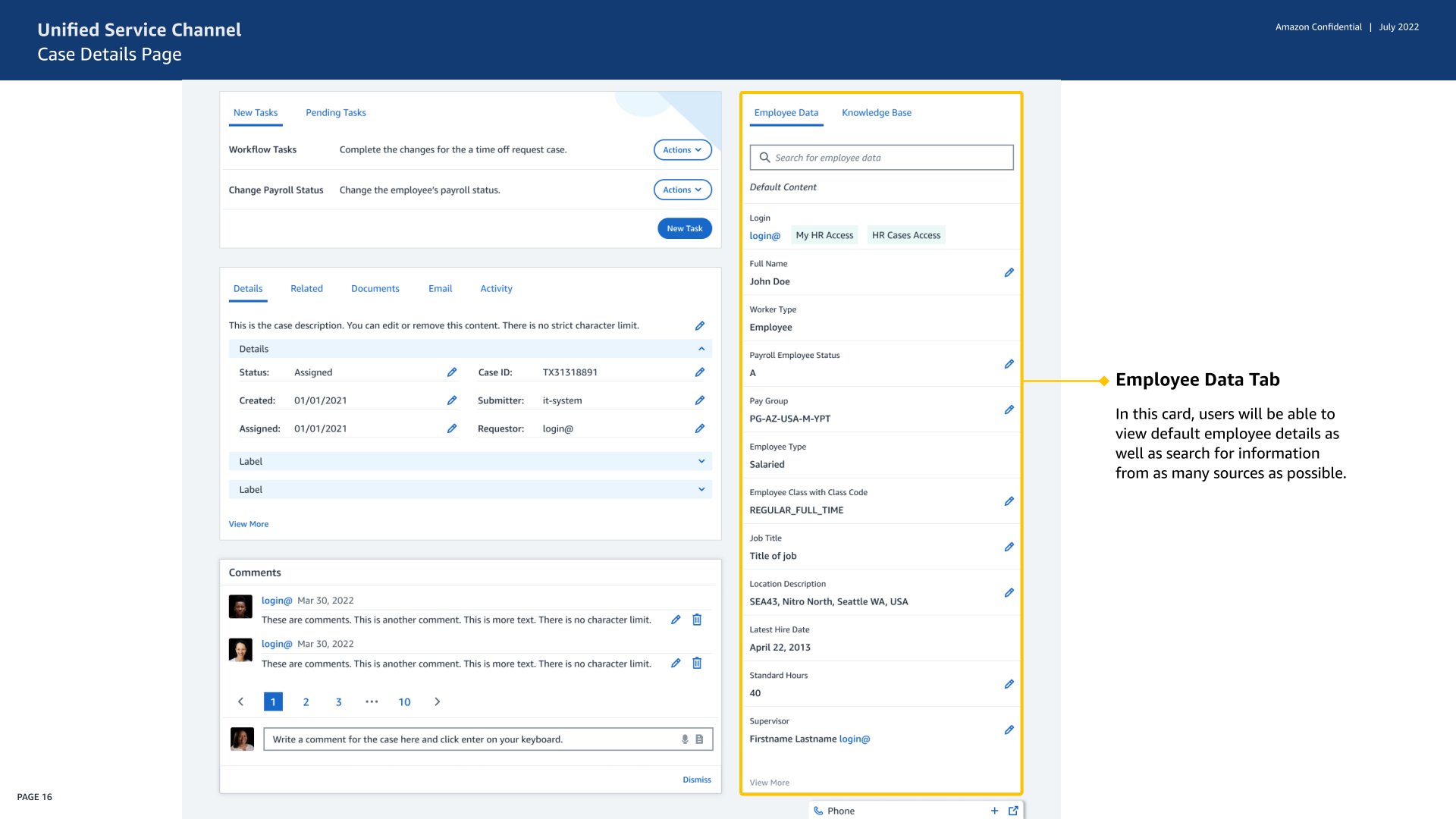This screenshot has height=819, width=1456.
Task: Collapse the Details section chevron
Action: (x=701, y=349)
